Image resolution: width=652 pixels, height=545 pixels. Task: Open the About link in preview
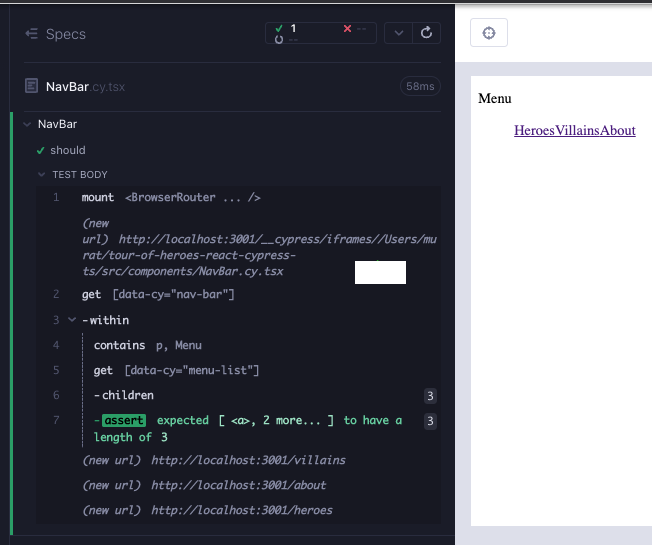[617, 131]
